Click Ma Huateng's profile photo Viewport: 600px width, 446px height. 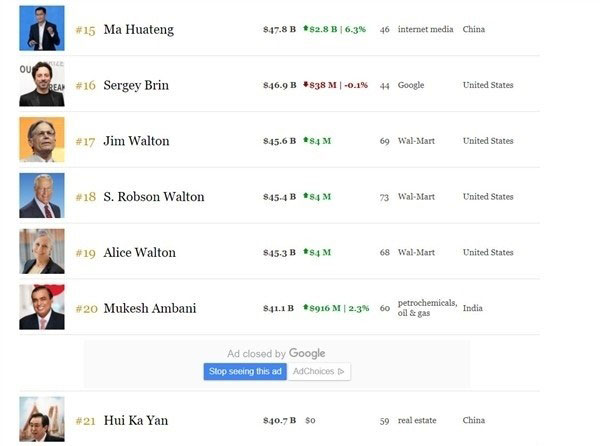(42, 28)
